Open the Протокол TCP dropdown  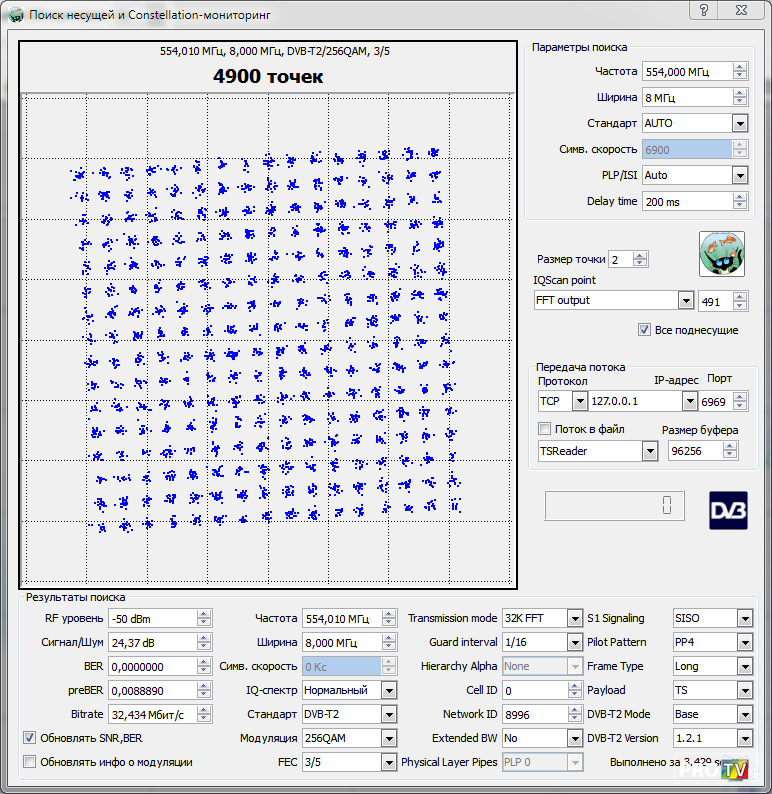[579, 401]
